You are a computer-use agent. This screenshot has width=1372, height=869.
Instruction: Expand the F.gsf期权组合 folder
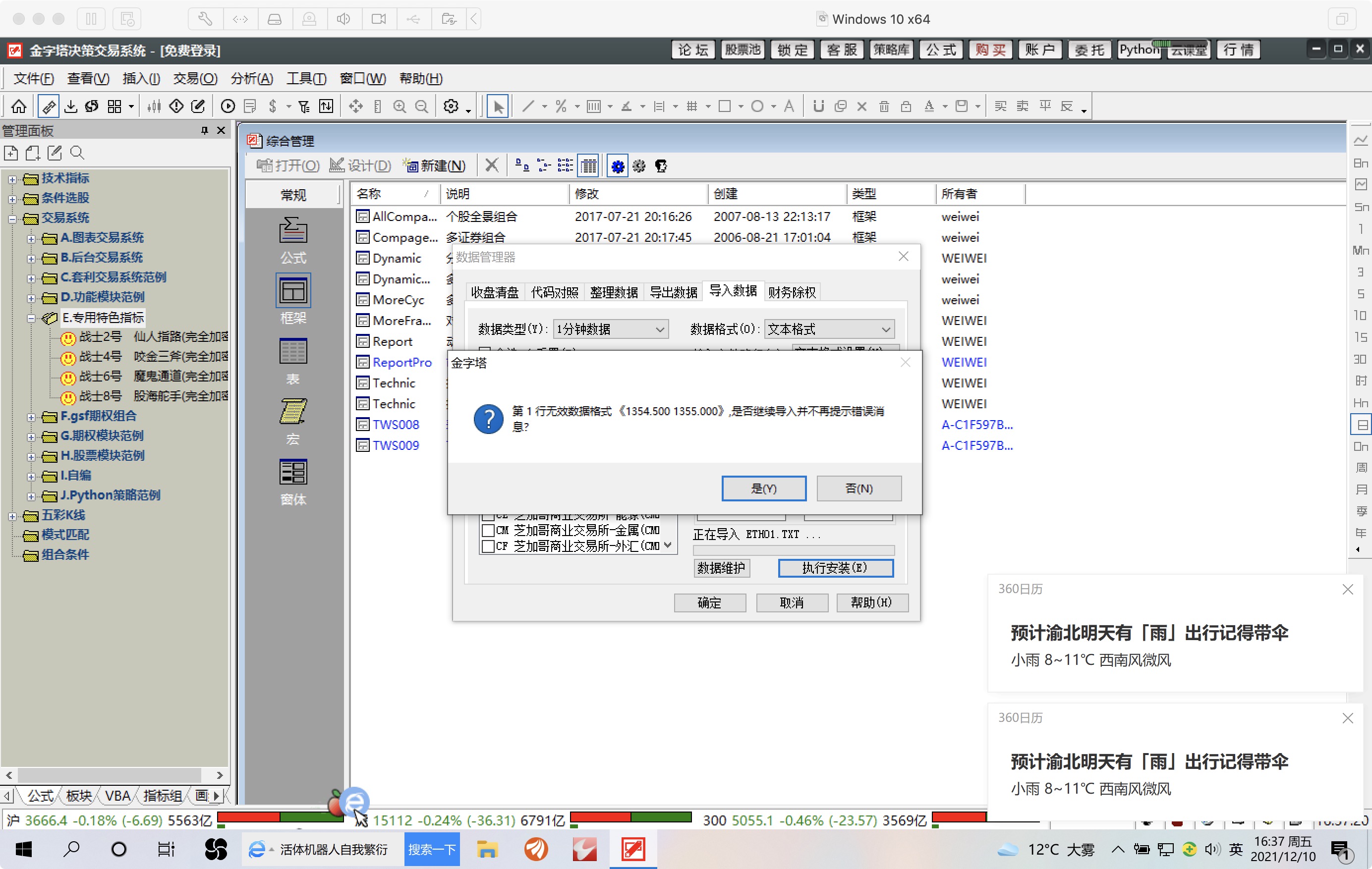(x=31, y=417)
